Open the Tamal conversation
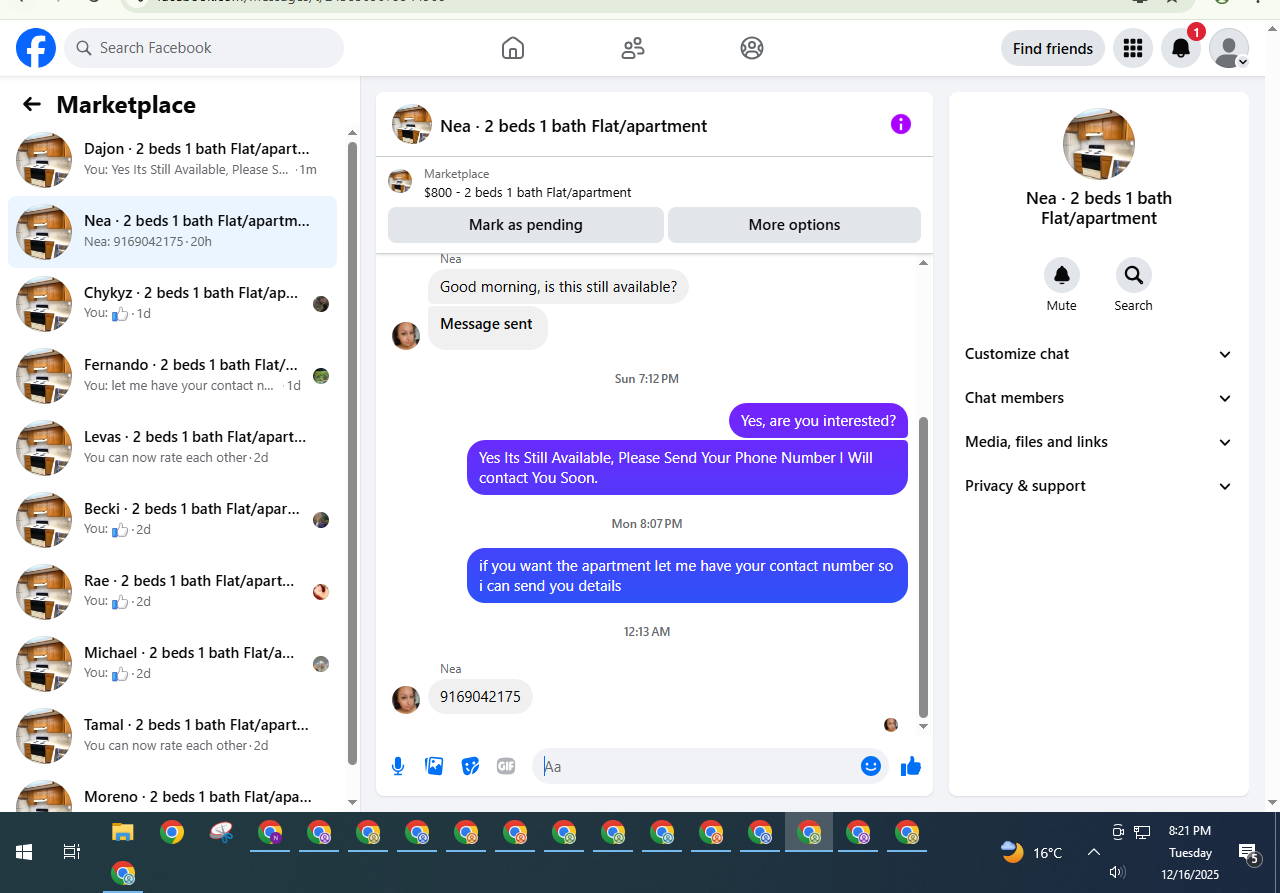1280x893 pixels. (x=172, y=736)
